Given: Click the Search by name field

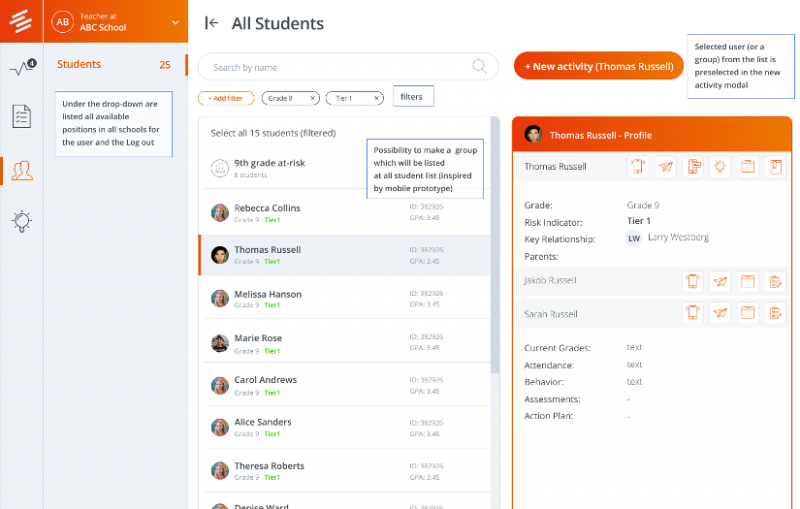Looking at the screenshot, I should point(348,67).
